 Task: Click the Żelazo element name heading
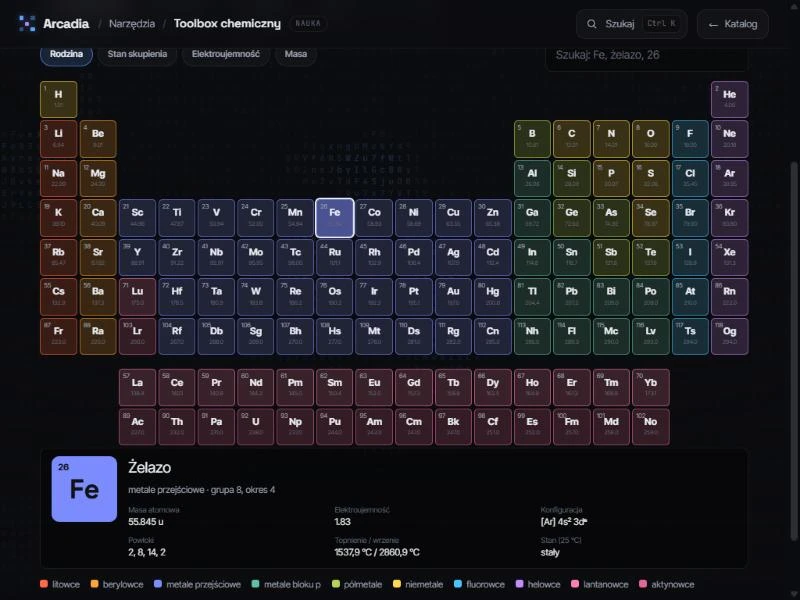click(149, 467)
